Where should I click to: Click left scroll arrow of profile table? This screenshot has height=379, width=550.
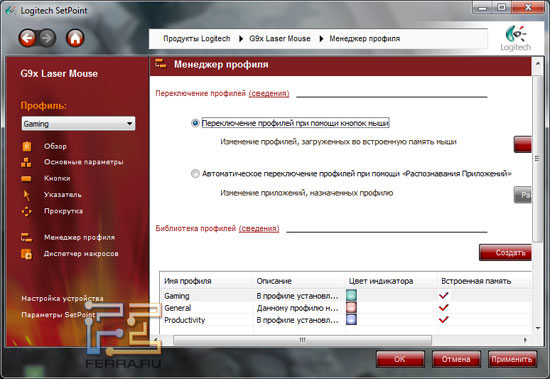coord(156,340)
